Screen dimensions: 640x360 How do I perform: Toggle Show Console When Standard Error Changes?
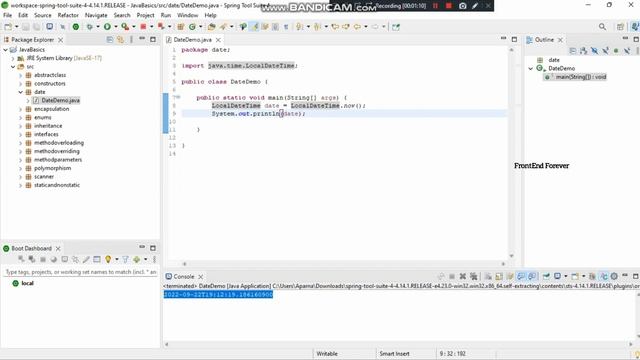pyautogui.click(x=532, y=276)
